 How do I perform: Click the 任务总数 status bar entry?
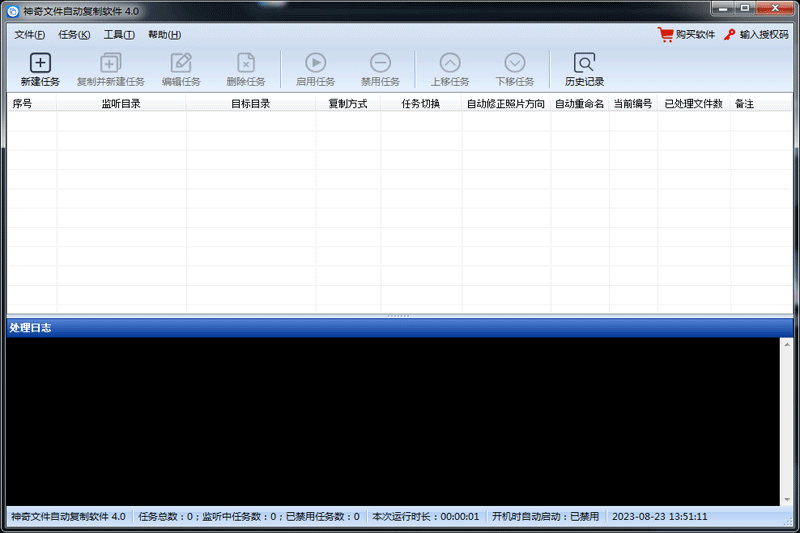tap(249, 517)
